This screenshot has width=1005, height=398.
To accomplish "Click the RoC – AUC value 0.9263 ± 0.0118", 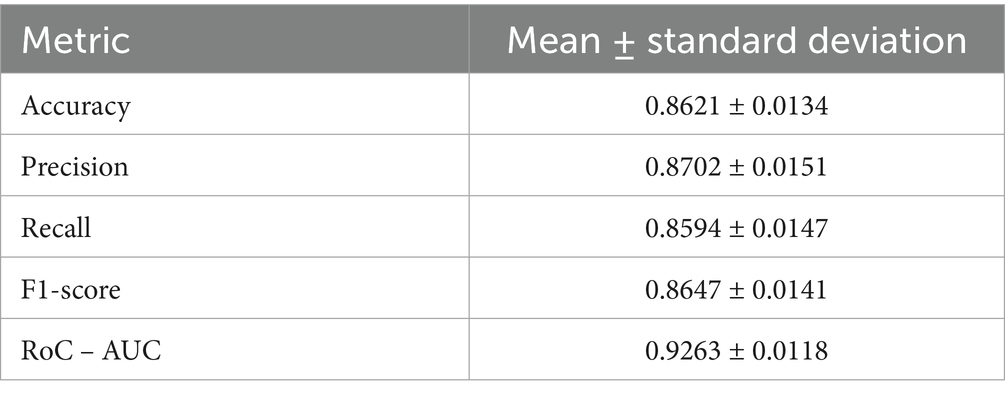I will click(x=736, y=351).
